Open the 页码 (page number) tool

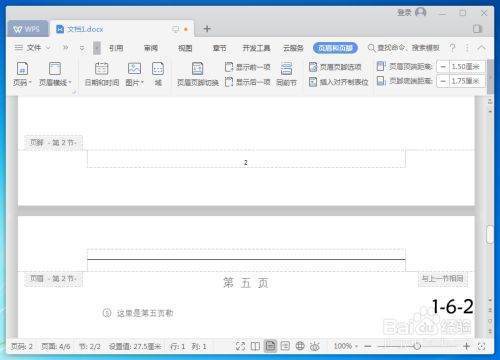click(22, 74)
